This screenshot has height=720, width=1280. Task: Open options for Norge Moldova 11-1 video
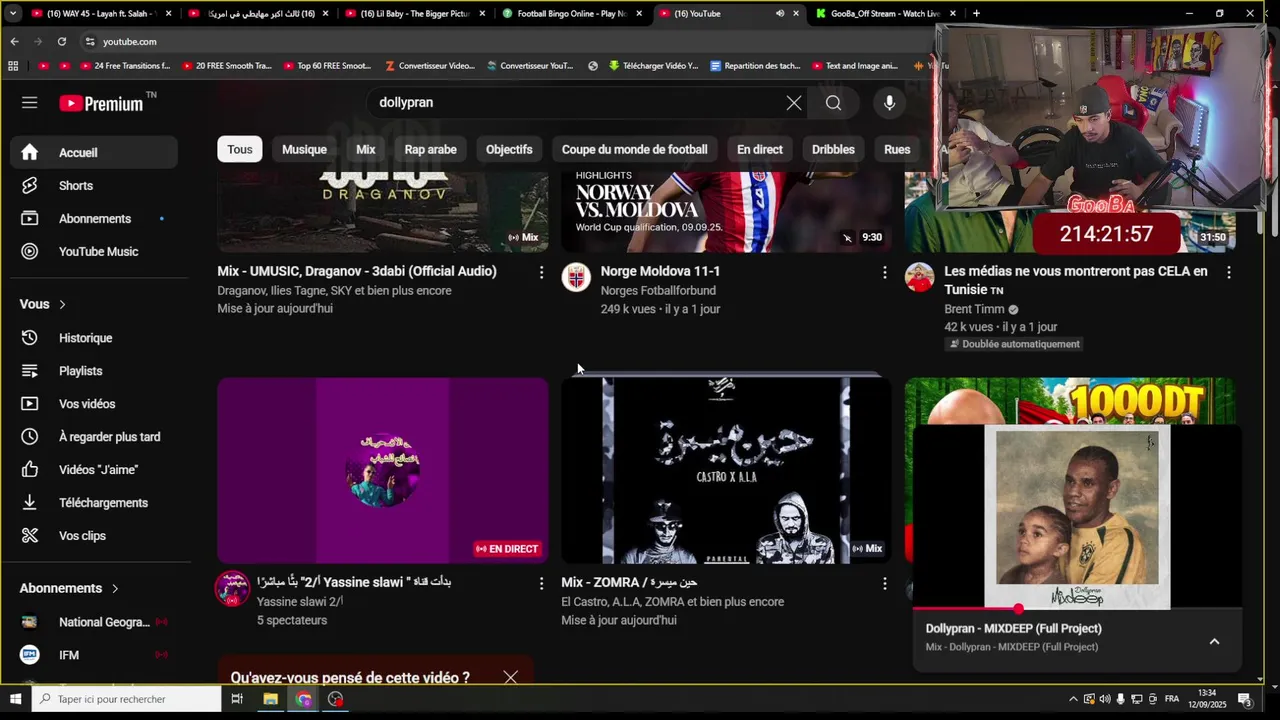[x=885, y=272]
